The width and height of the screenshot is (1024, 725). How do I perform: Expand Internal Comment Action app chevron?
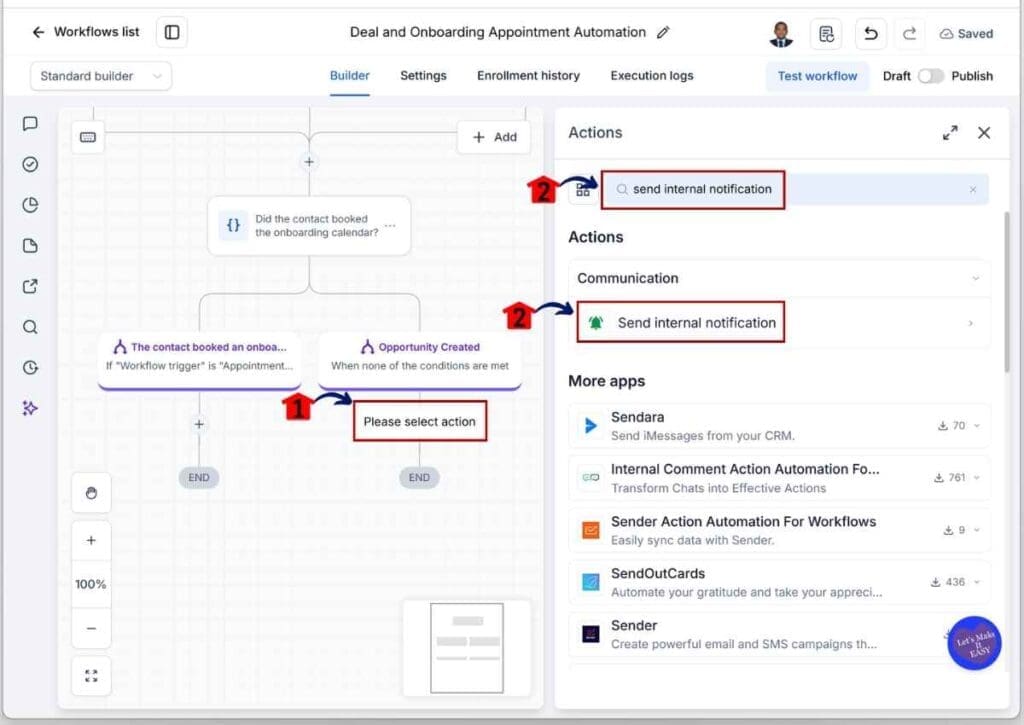tap(977, 477)
